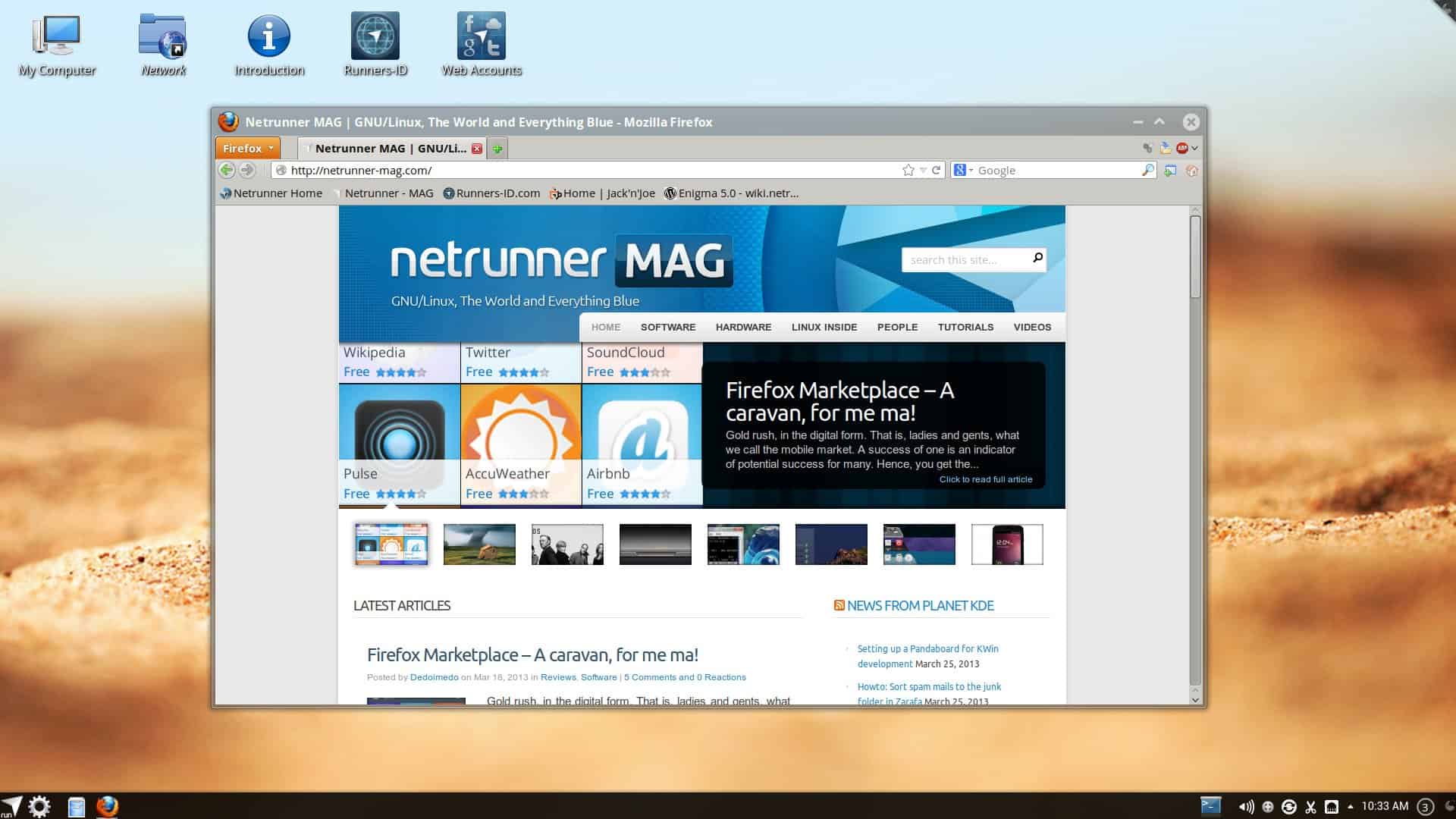Click the 'search this site' input field
This screenshot has height=819, width=1456.
pyautogui.click(x=965, y=260)
